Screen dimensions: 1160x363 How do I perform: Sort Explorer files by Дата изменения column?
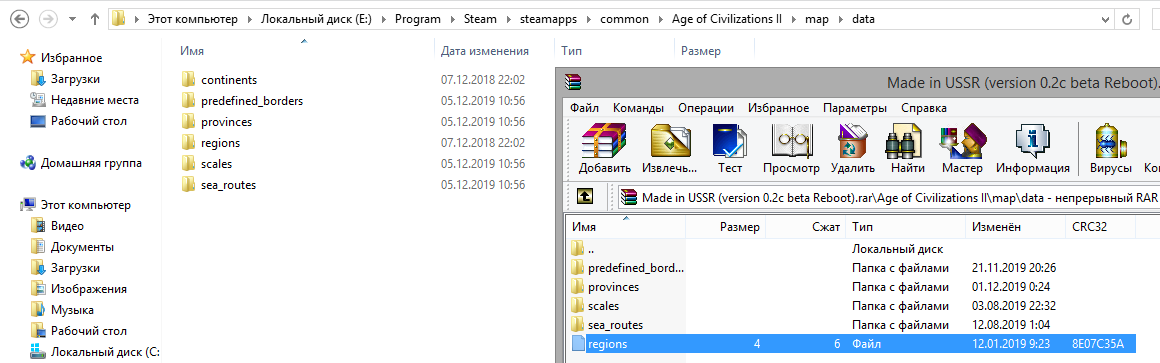[485, 51]
